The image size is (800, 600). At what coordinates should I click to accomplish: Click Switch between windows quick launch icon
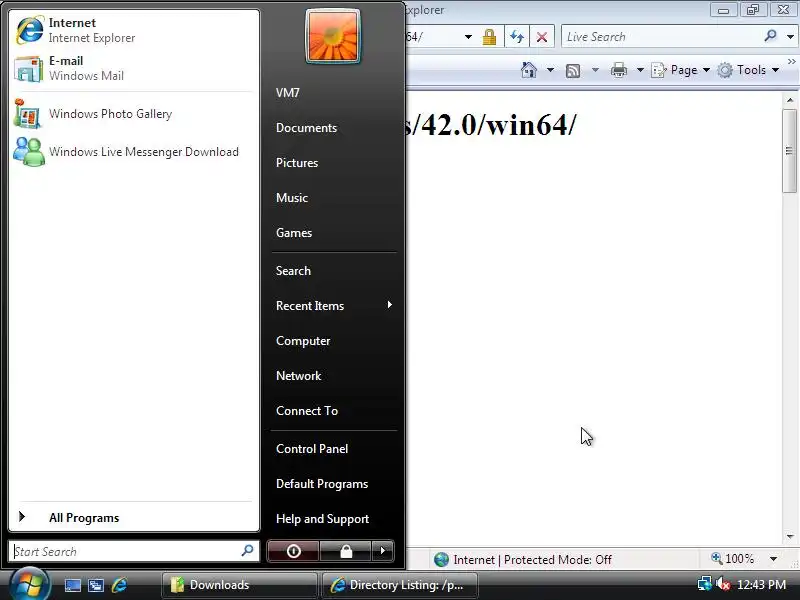95,585
